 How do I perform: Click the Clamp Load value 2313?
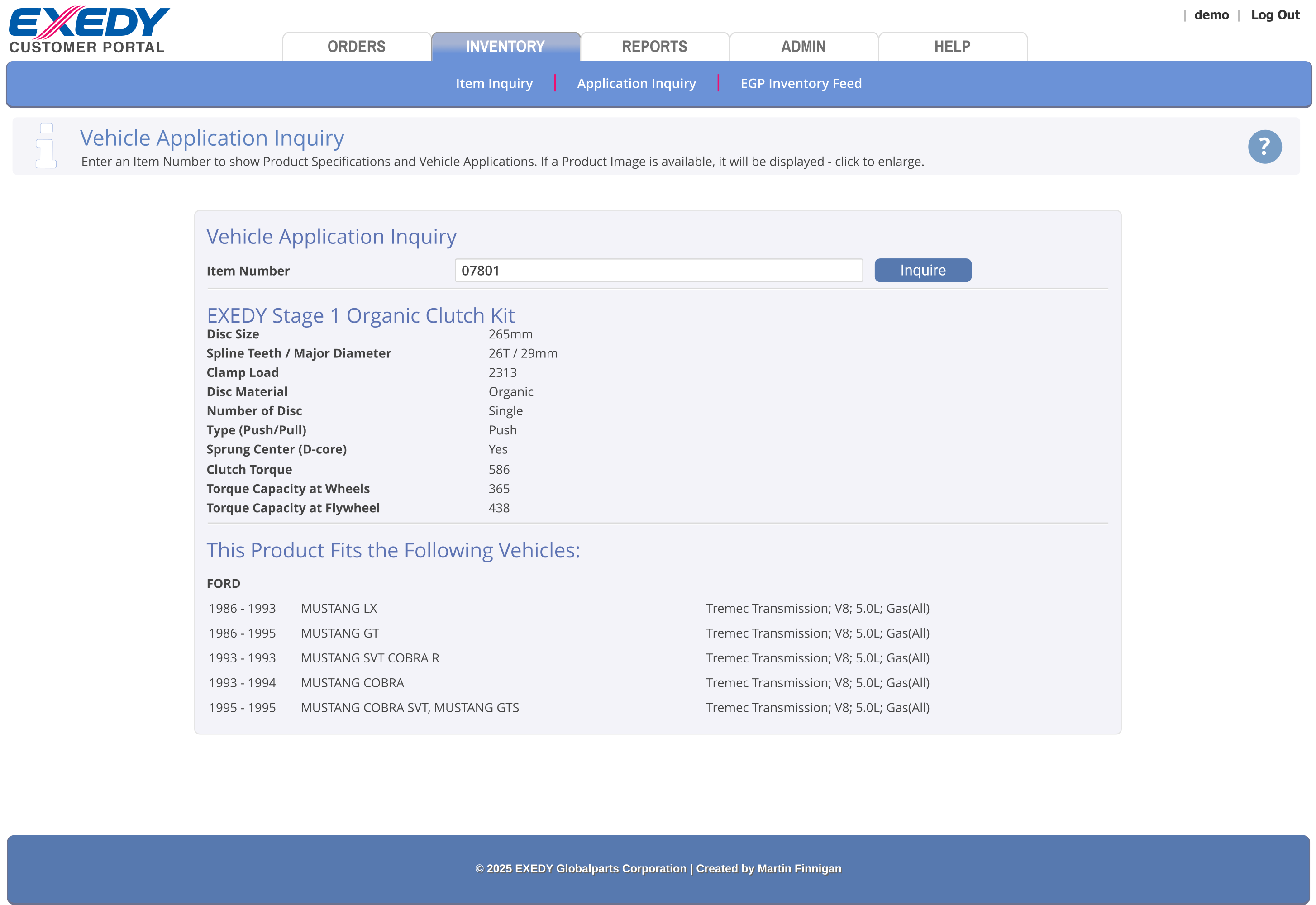tap(502, 373)
